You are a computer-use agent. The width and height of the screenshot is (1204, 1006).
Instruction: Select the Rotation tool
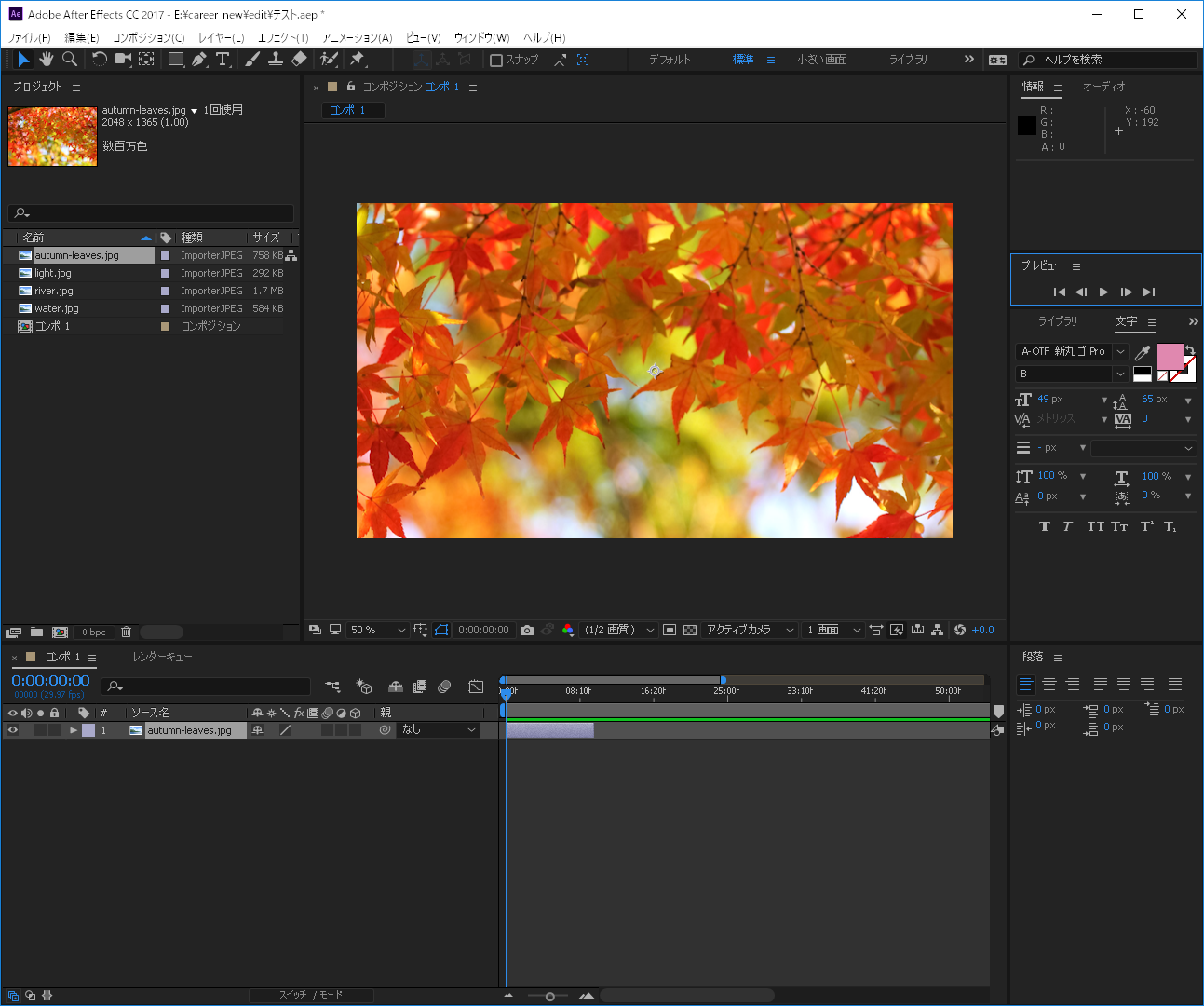coord(100,60)
